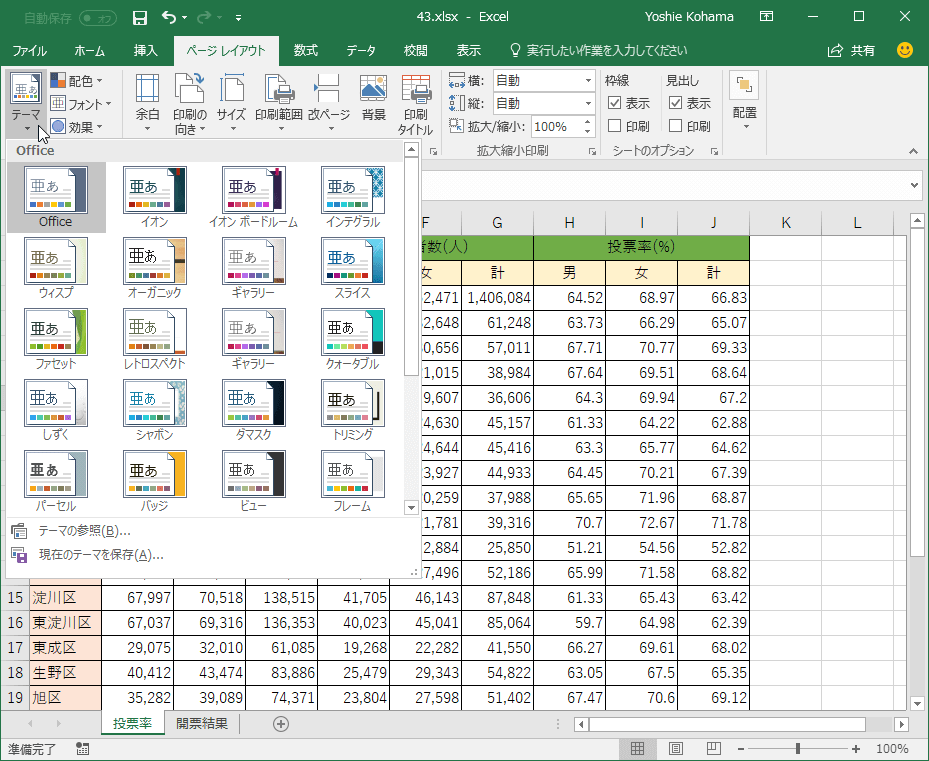Viewport: 929px width, 761px height.
Task: Toggle the 自動保存 (AutoSave) switch
Action: pyautogui.click(x=97, y=17)
